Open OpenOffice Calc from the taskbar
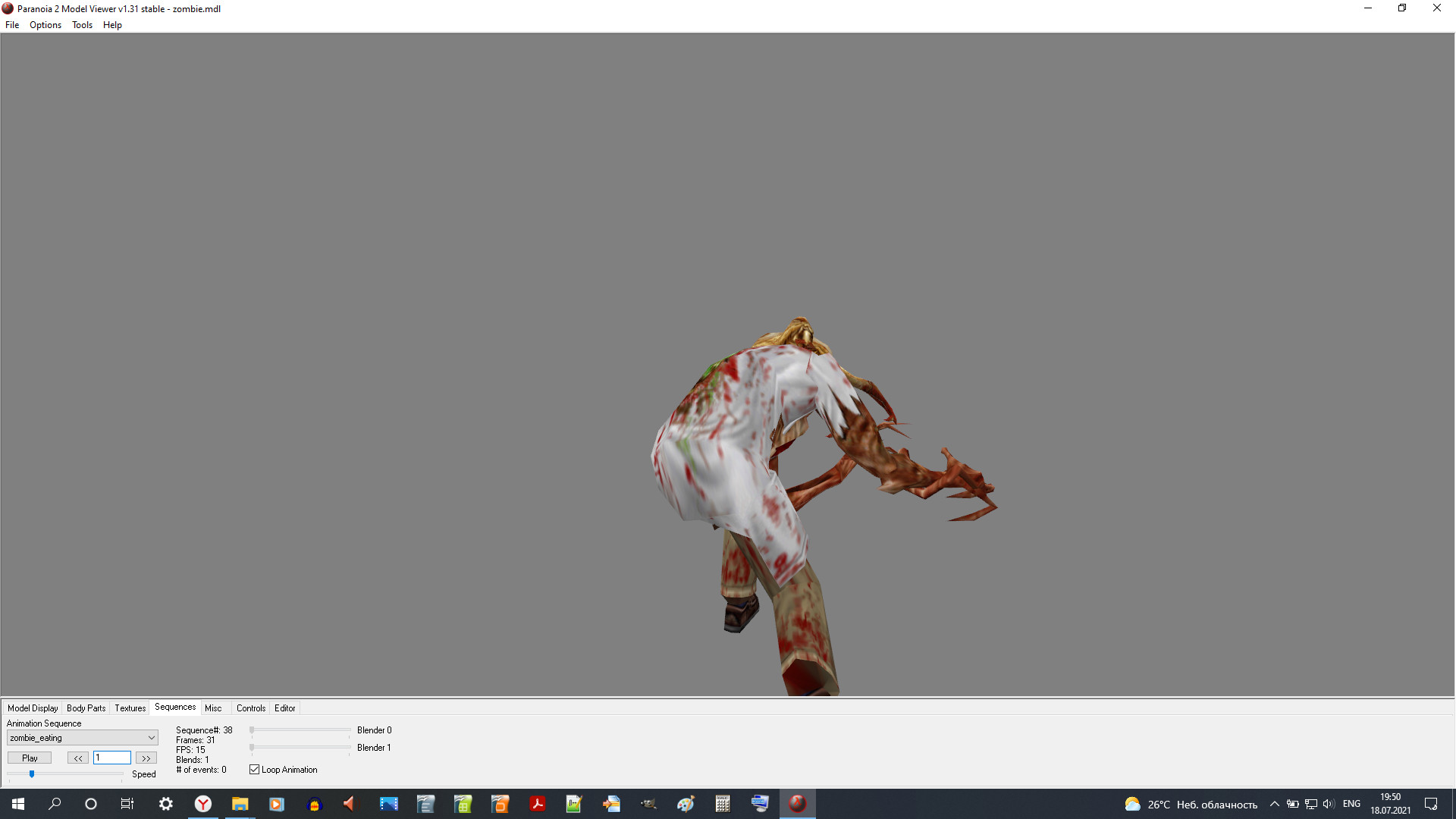Viewport: 1456px width, 819px height. coord(463,803)
